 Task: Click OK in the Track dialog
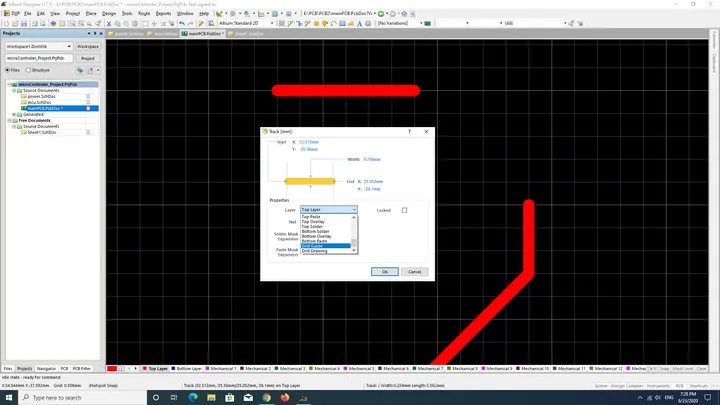click(384, 272)
